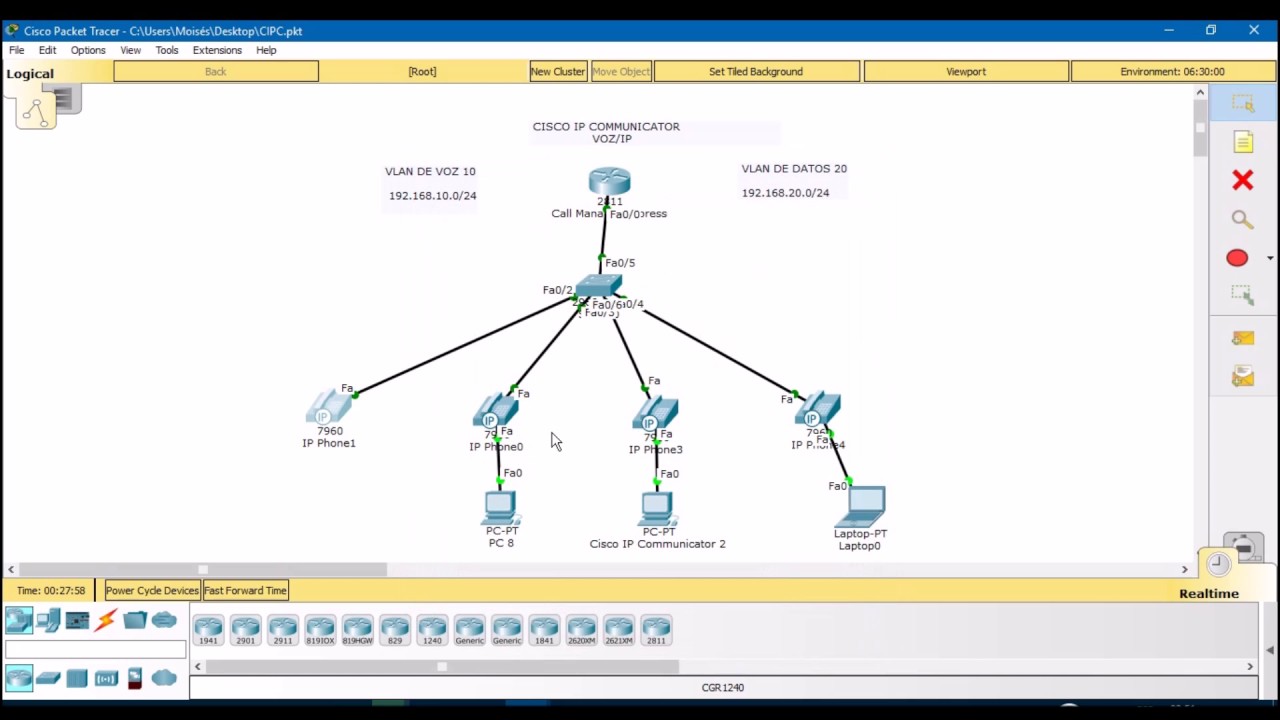Open Cisco IP Communicator 2 PC
The height and width of the screenshot is (720, 1280).
click(x=657, y=508)
